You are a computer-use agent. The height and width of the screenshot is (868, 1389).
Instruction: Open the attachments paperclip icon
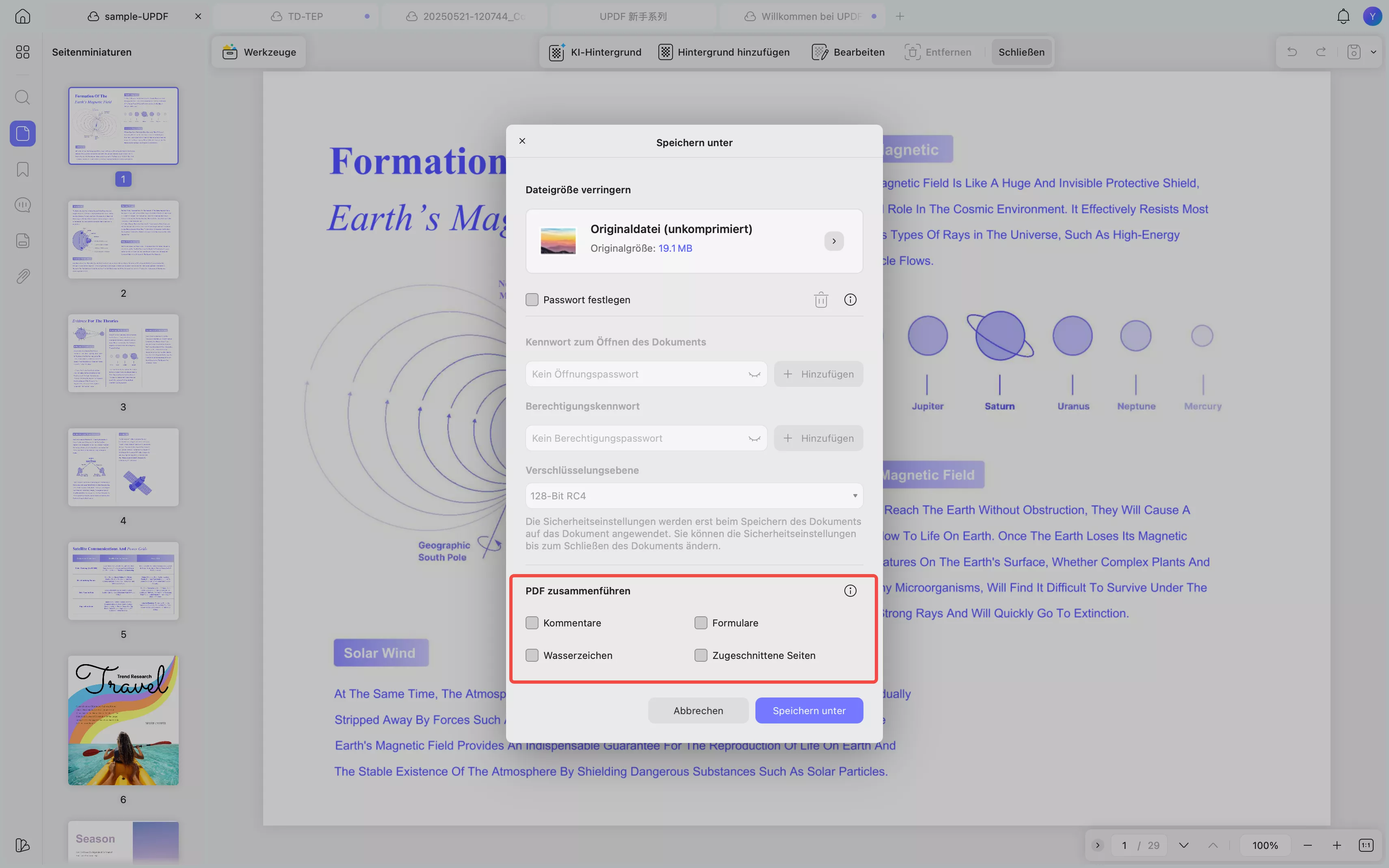pyautogui.click(x=22, y=276)
